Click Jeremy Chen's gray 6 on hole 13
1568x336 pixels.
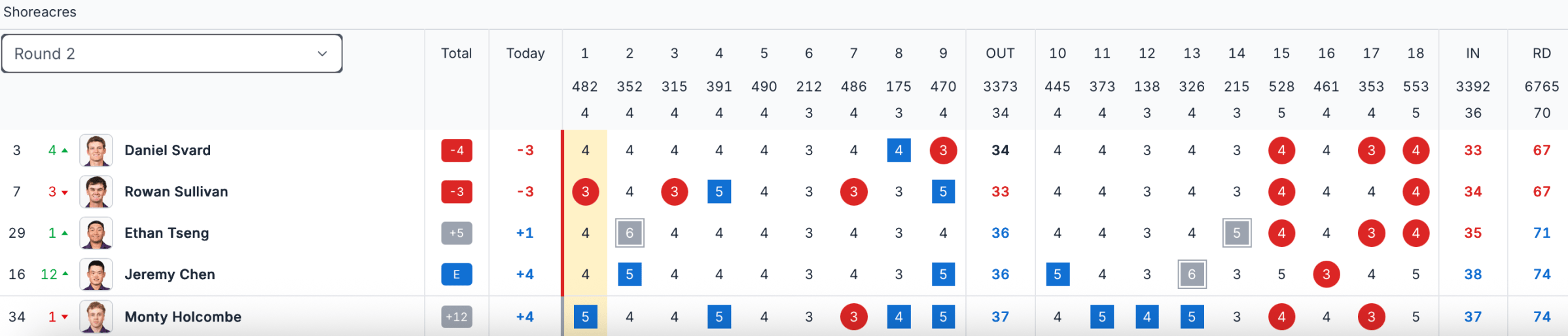coord(1192,274)
